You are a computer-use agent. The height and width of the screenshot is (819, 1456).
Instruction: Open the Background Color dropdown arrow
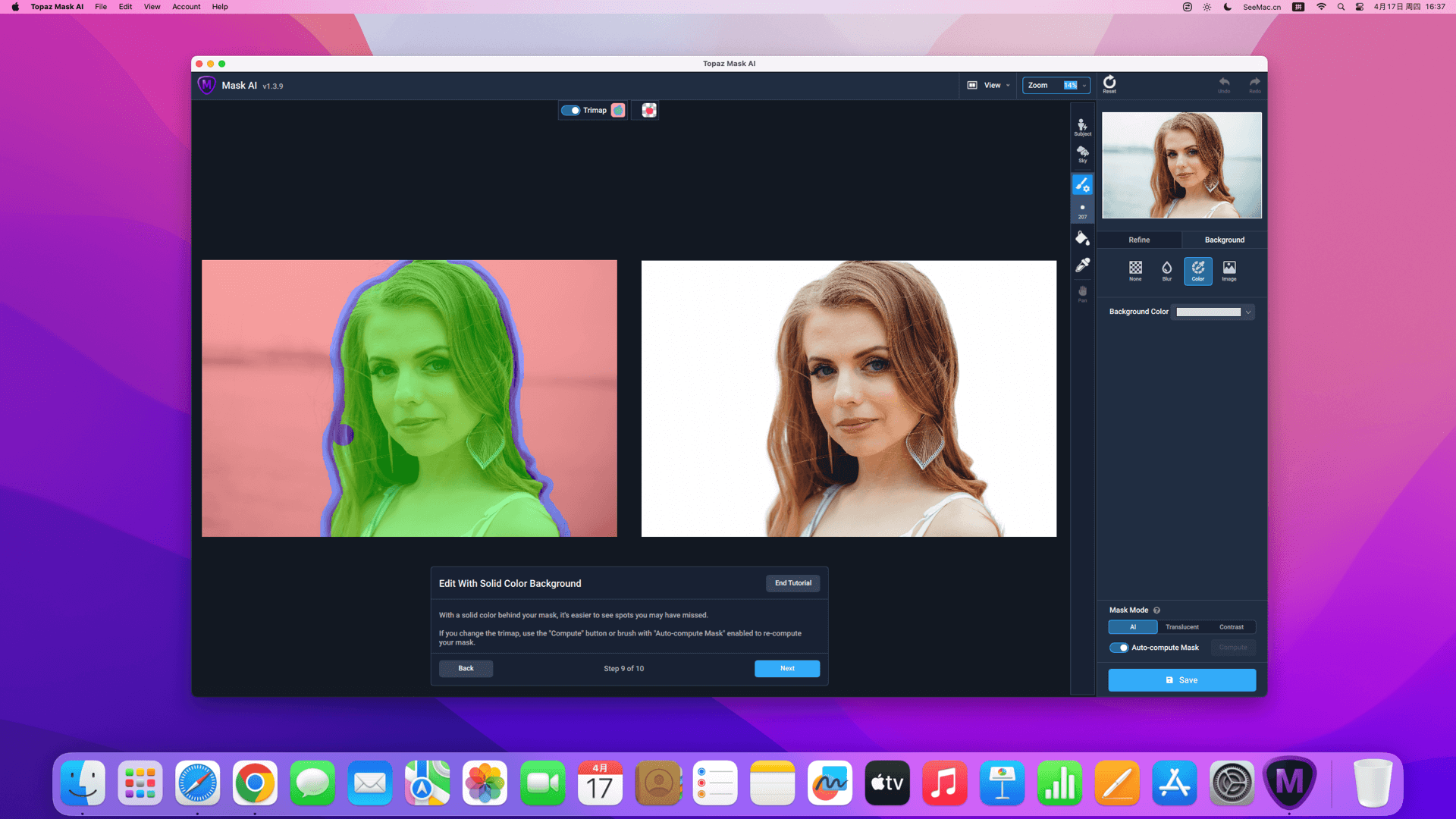click(1247, 312)
